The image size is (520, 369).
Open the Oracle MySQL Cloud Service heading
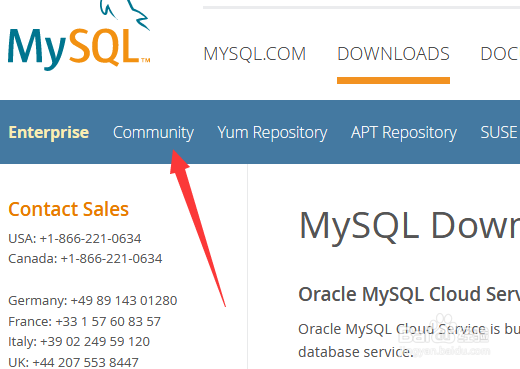pyautogui.click(x=409, y=295)
